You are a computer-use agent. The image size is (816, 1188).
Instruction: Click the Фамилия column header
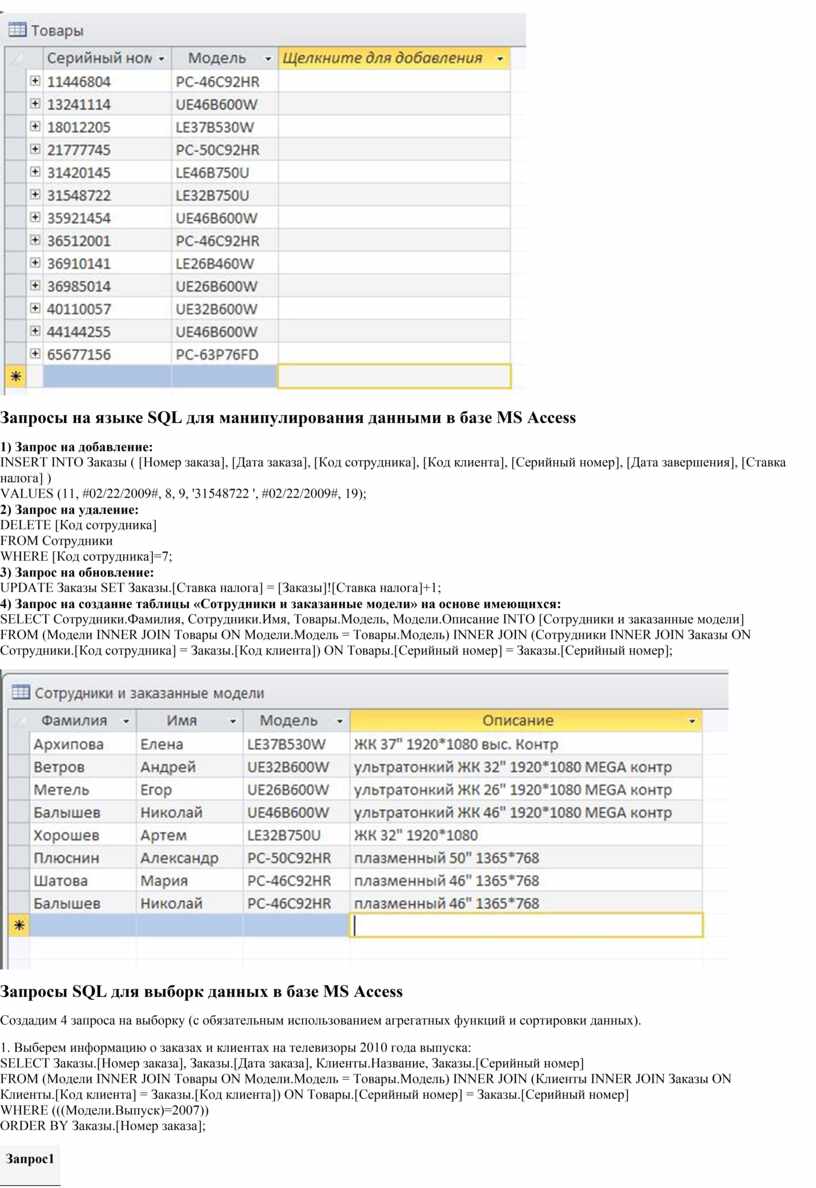click(83, 721)
